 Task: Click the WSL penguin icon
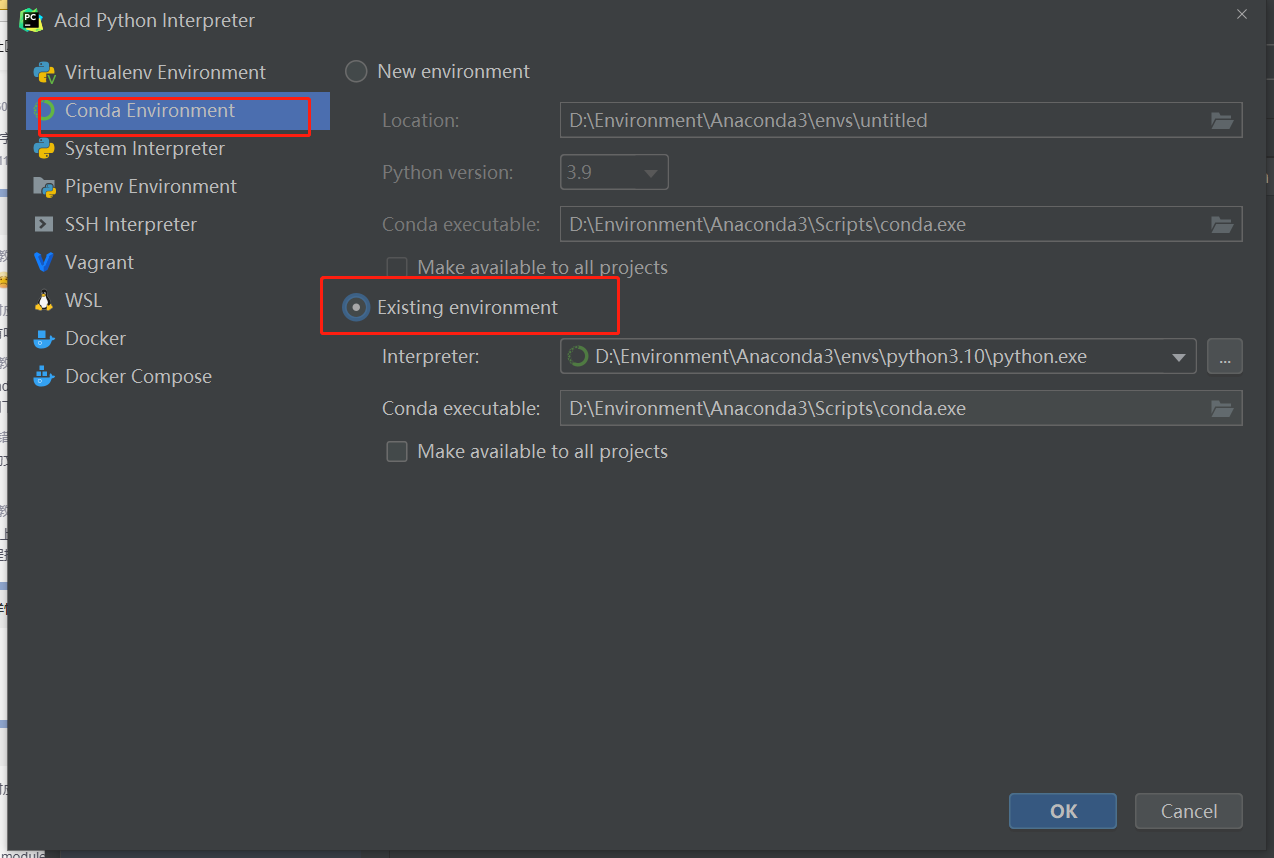(x=44, y=301)
